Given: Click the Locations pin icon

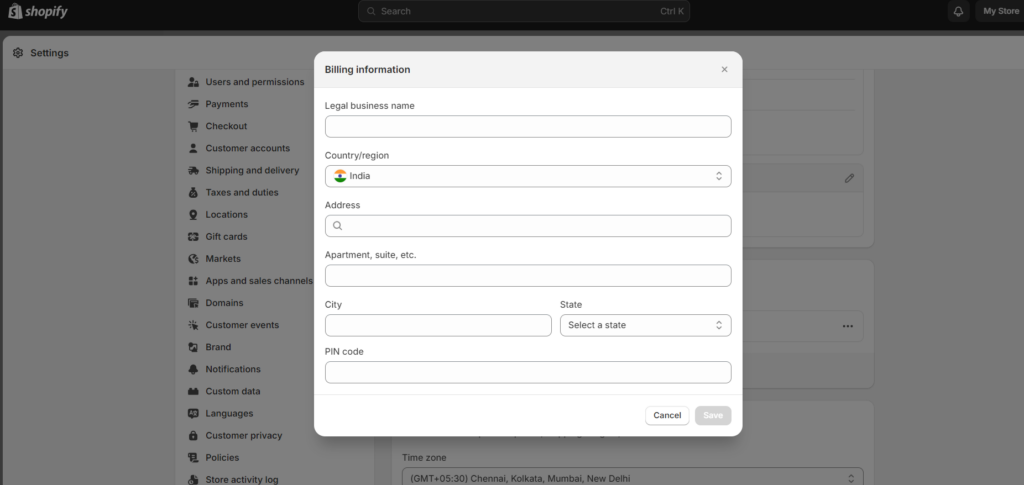Looking at the screenshot, I should point(193,215).
